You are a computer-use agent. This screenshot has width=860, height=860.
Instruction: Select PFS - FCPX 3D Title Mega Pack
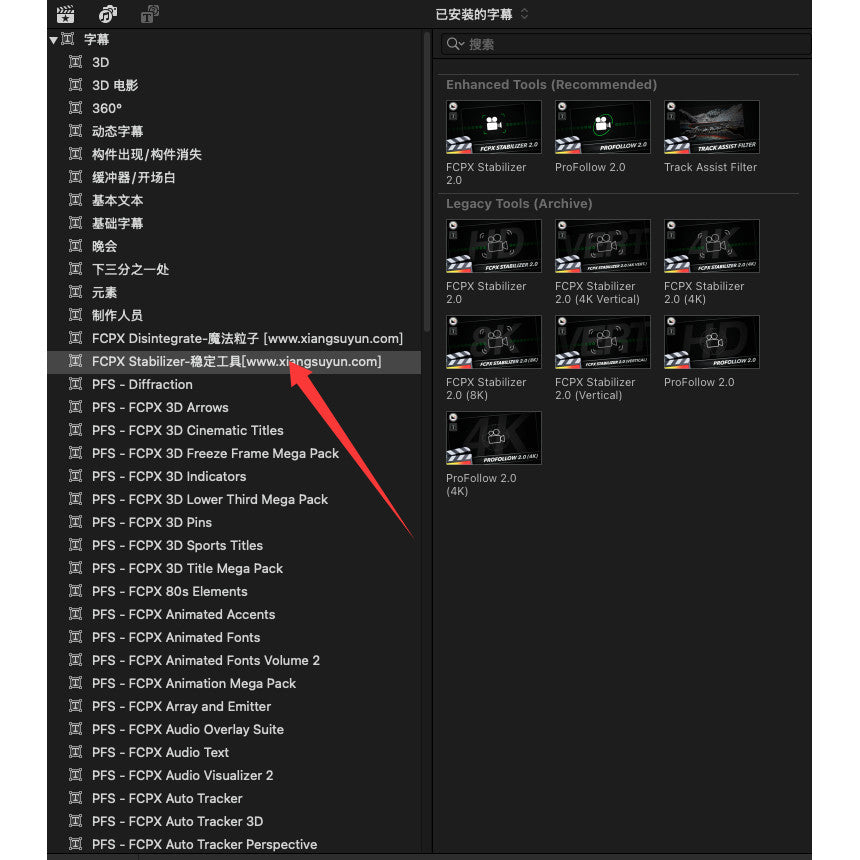point(234,569)
